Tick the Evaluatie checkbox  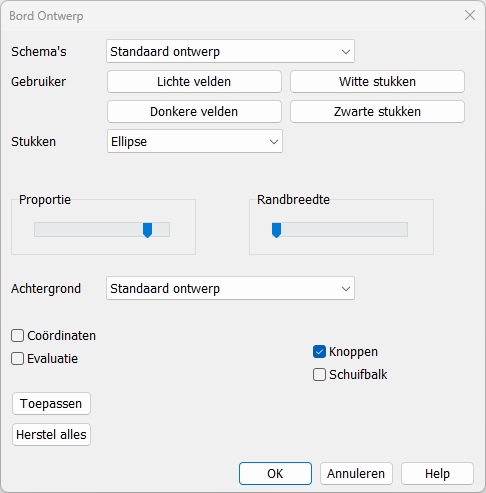[17, 359]
